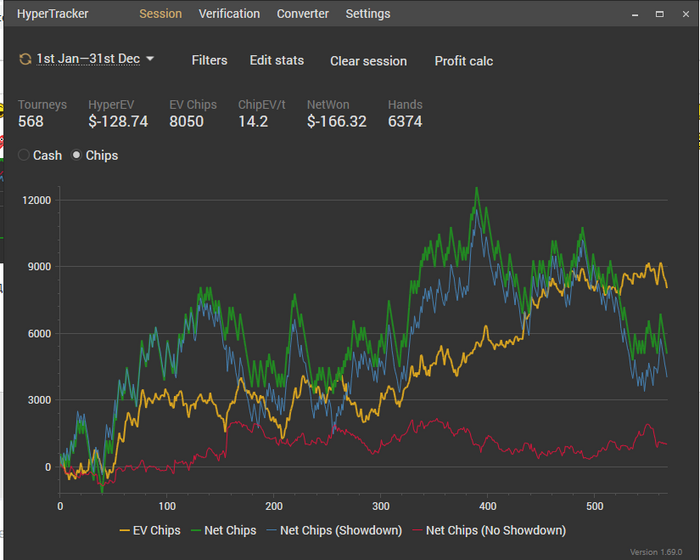This screenshot has height=560, width=700.
Task: Open the Verification tab
Action: (229, 14)
